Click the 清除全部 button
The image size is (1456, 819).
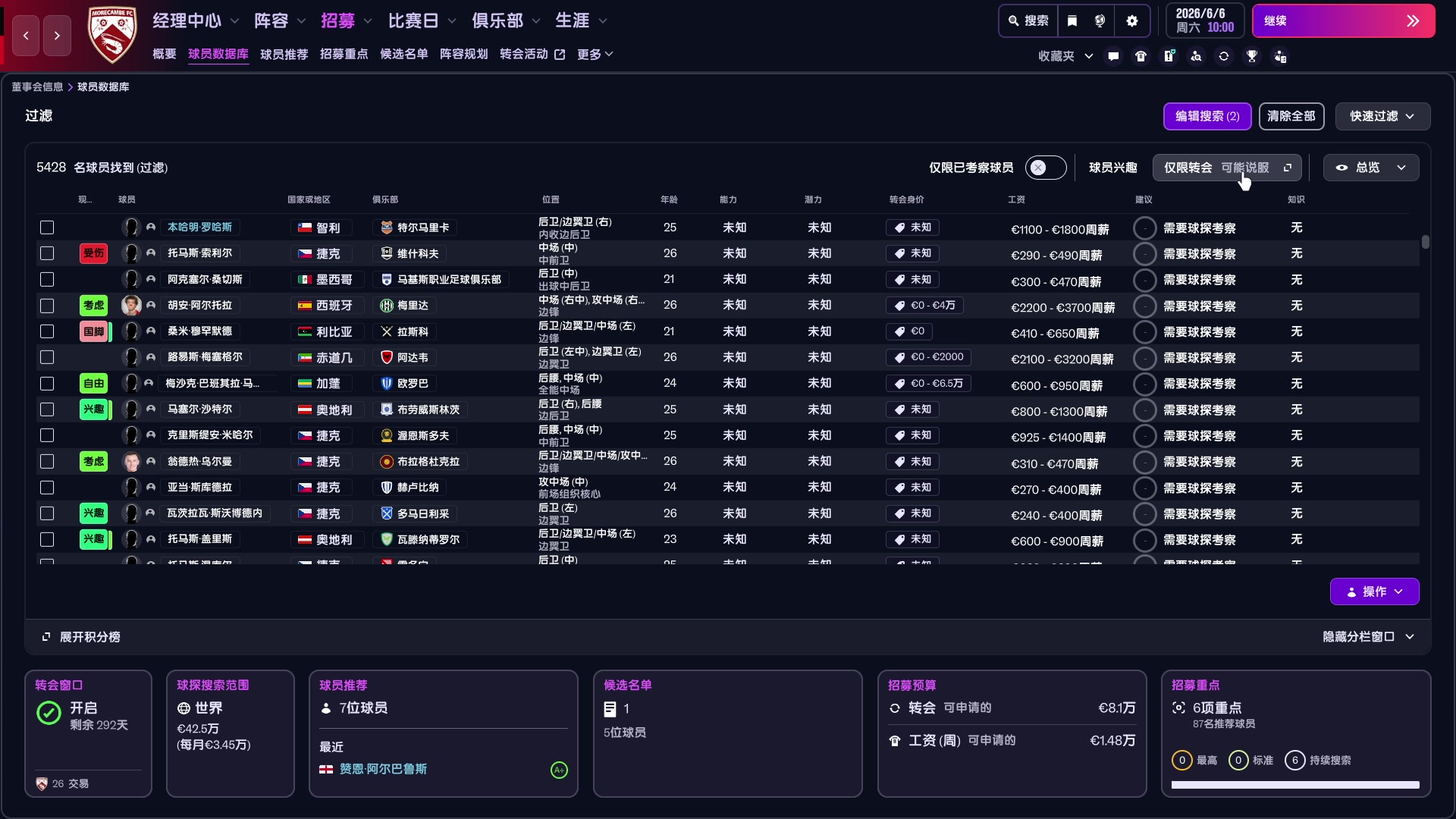[x=1291, y=116]
